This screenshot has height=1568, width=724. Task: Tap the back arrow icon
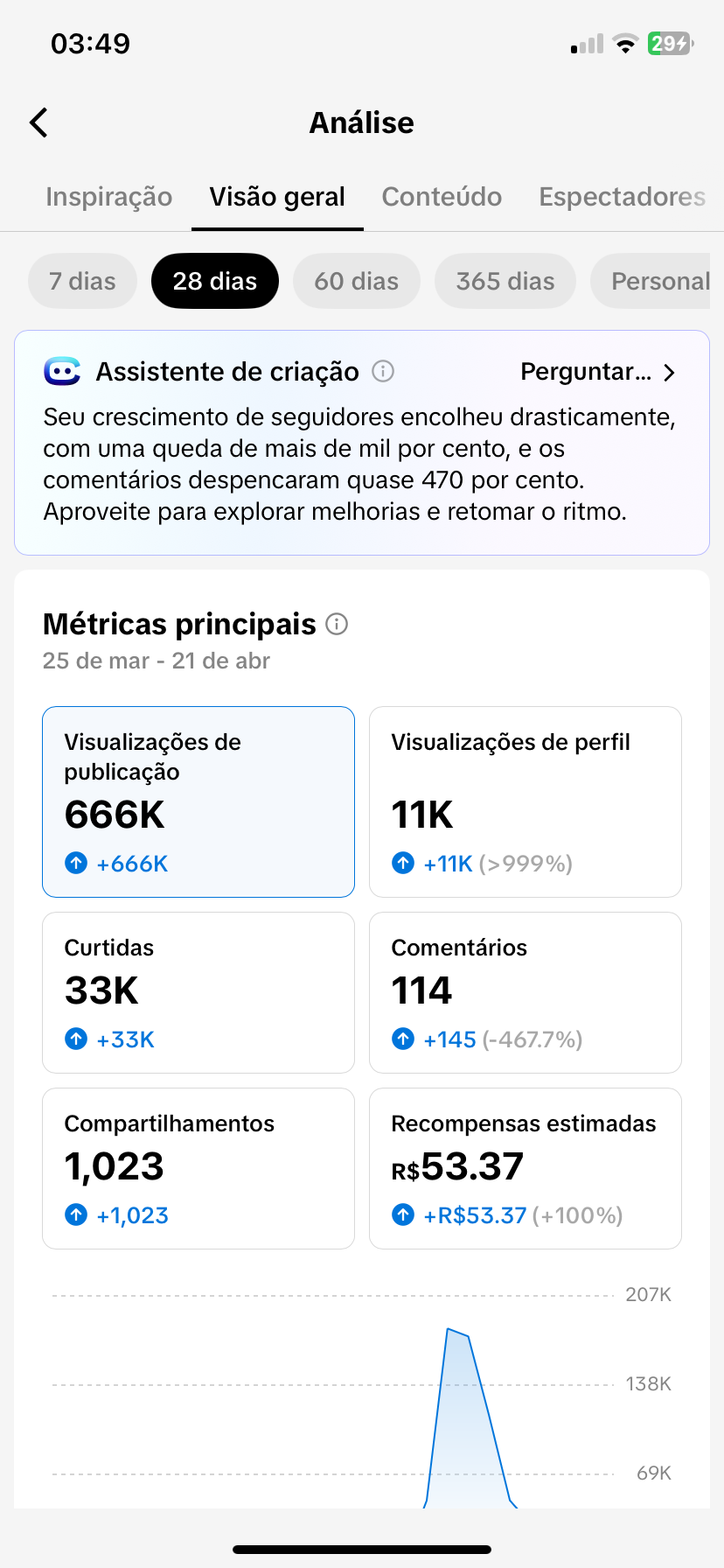[x=39, y=123]
